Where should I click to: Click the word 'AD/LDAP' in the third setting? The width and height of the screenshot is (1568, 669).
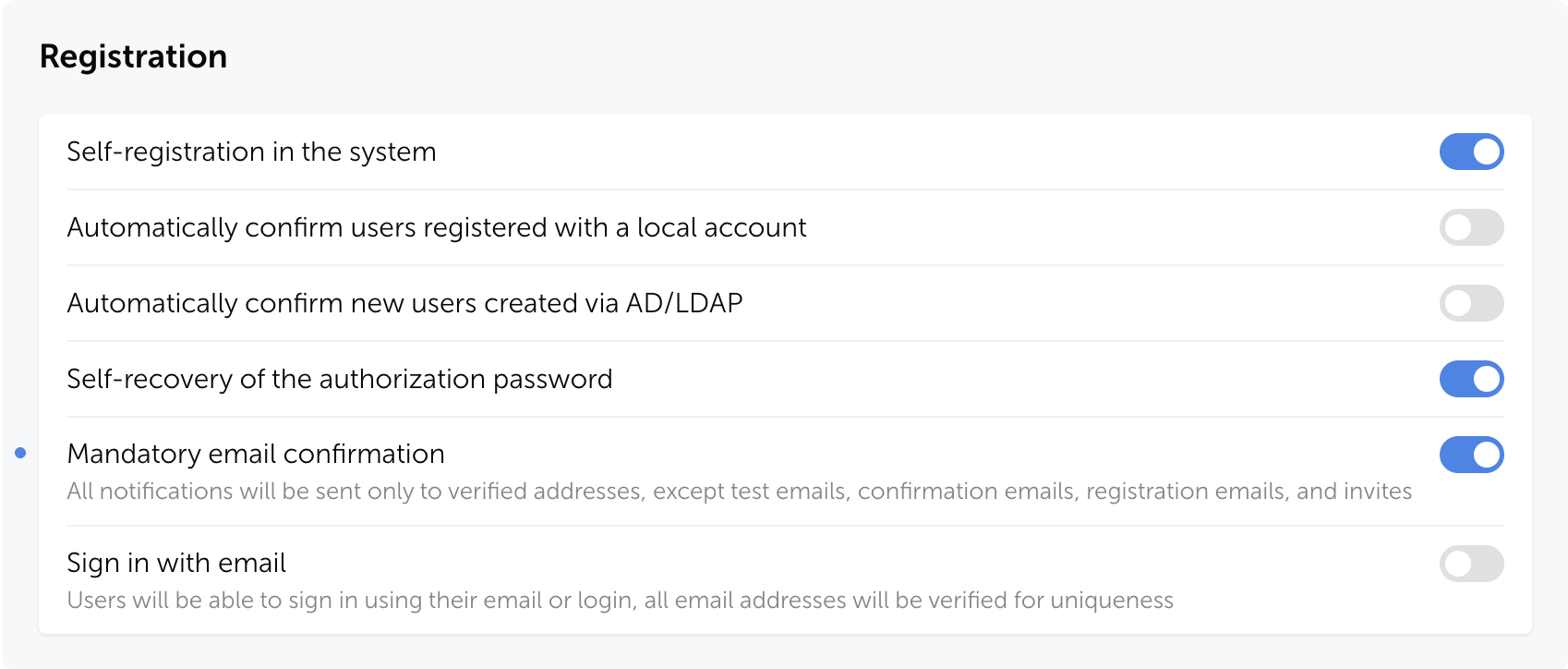tap(684, 303)
